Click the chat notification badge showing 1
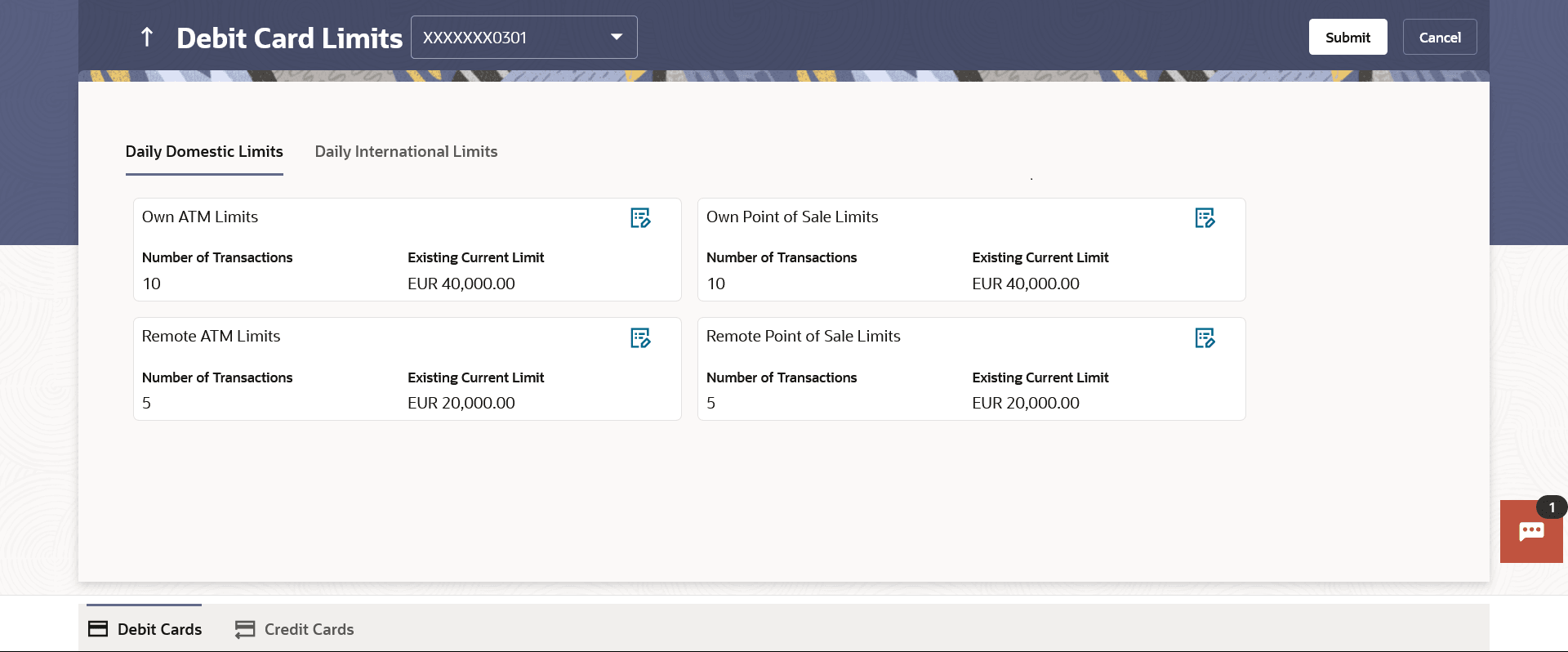 [1552, 507]
